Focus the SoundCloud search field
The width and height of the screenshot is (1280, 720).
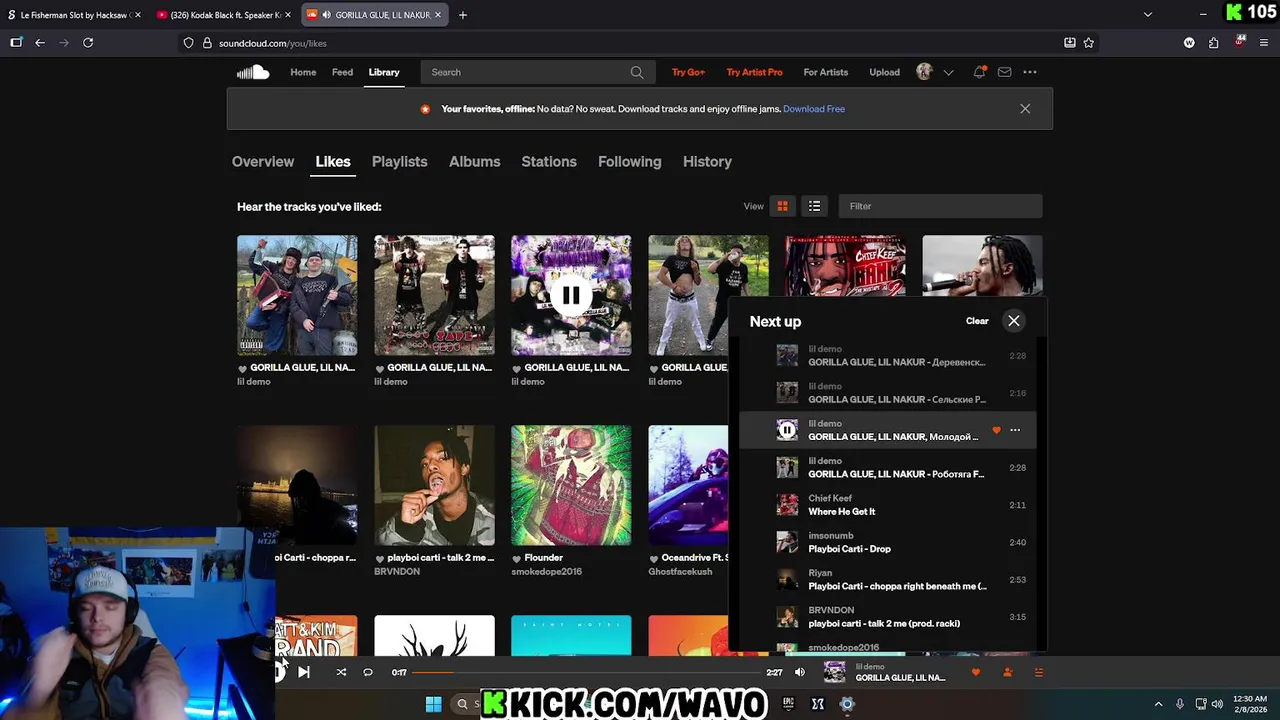pos(538,72)
